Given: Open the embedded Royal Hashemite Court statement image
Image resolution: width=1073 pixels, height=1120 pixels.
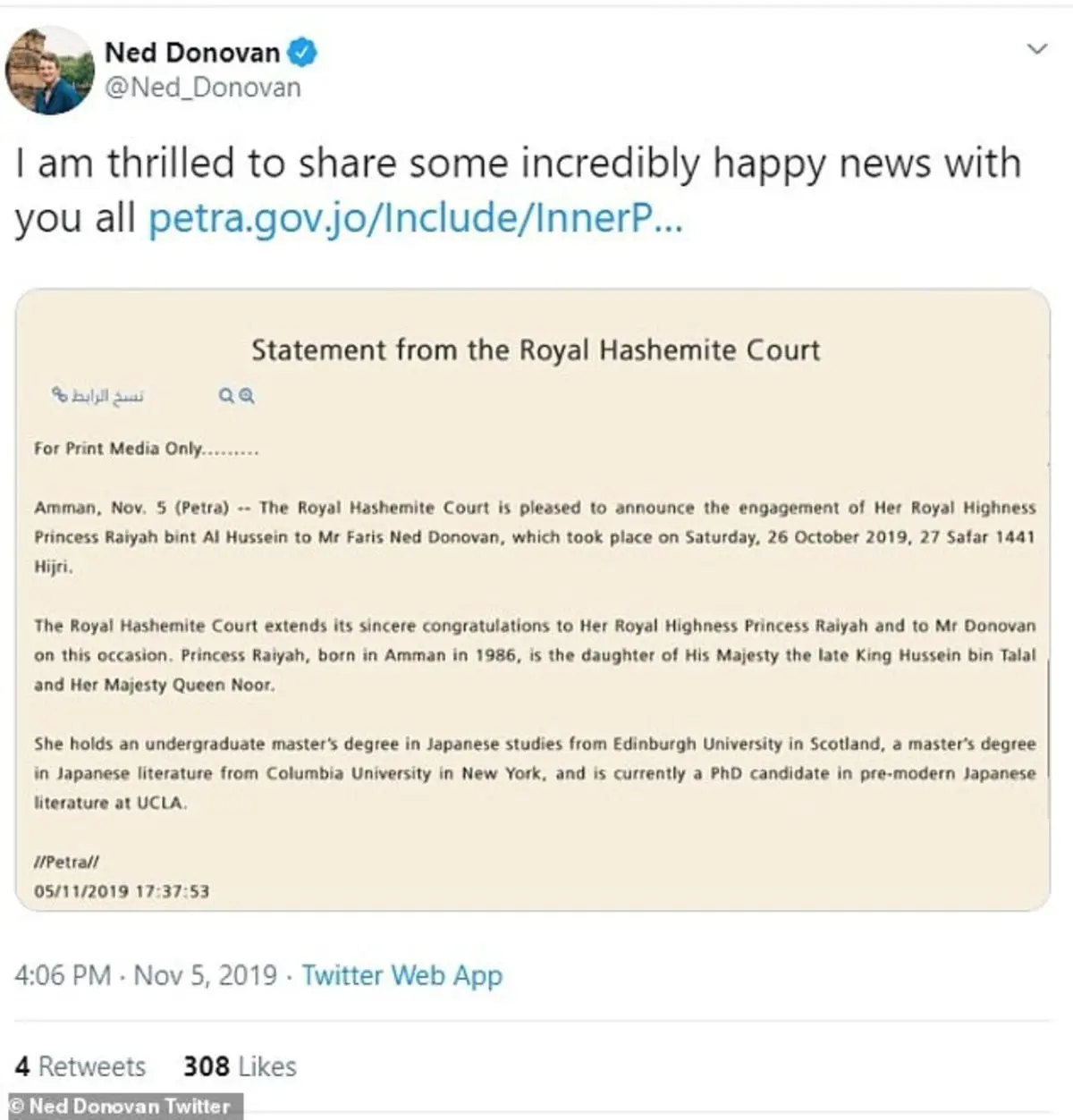Looking at the screenshot, I should [533, 600].
